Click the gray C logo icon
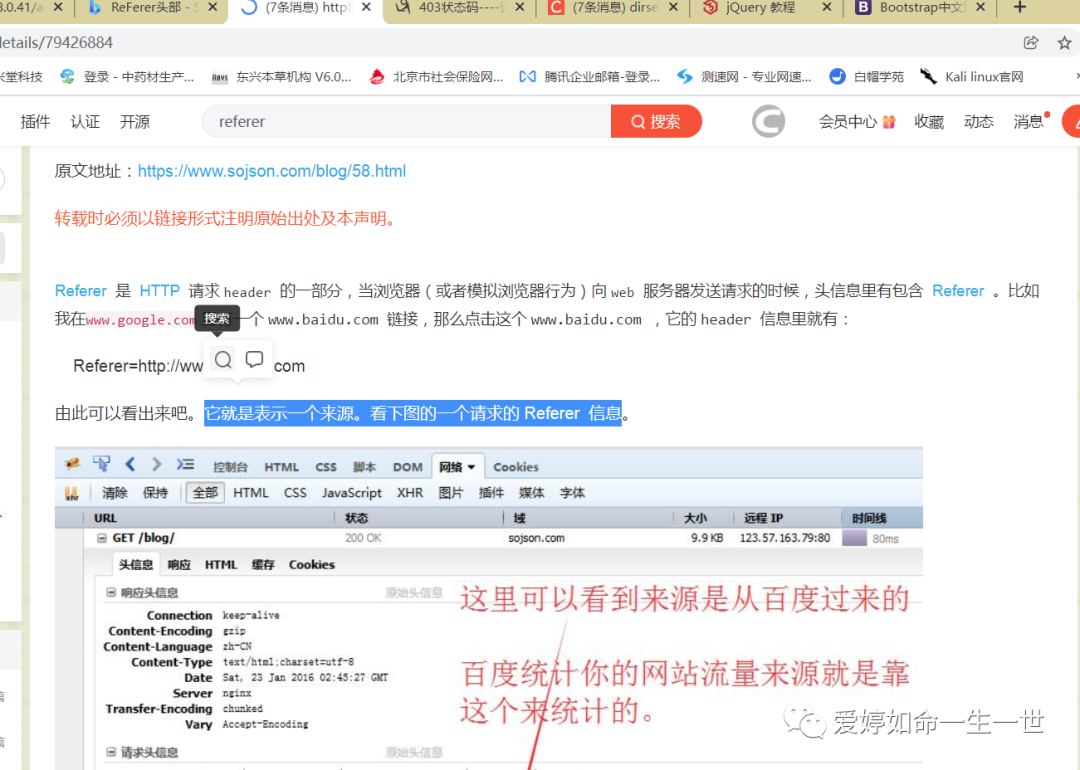 point(768,121)
